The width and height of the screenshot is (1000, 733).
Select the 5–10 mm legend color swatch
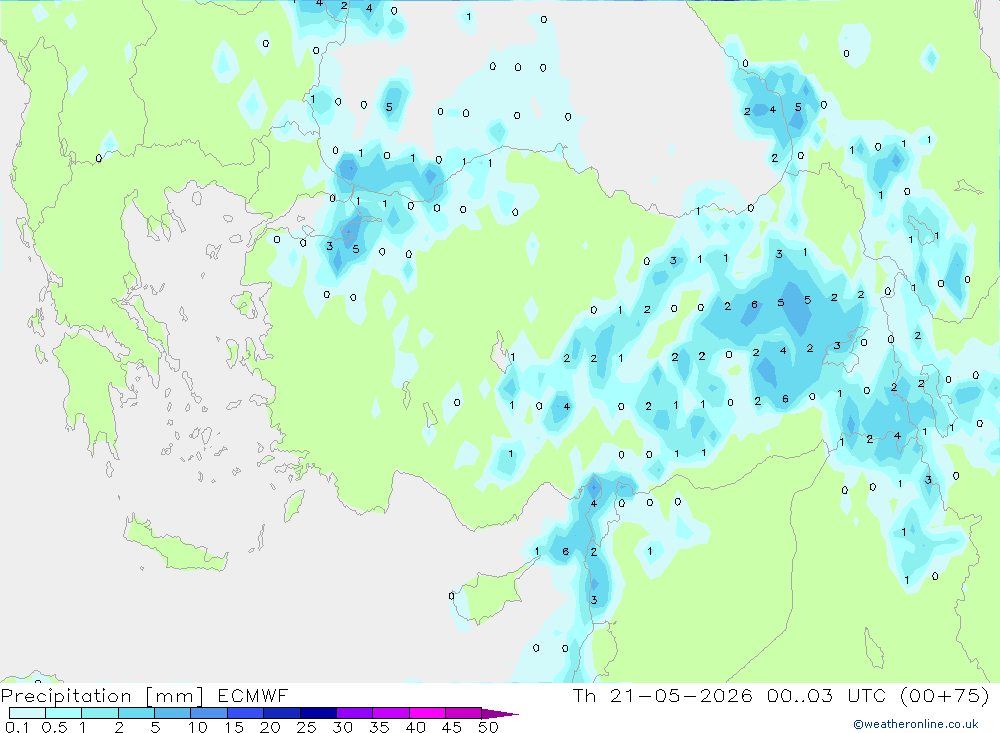[x=172, y=713]
